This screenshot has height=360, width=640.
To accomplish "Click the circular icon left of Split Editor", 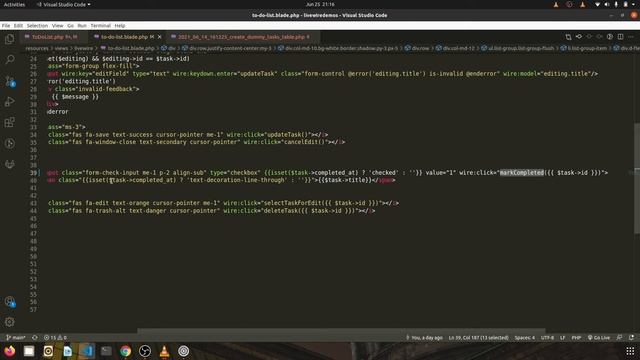I will pos(610,37).
